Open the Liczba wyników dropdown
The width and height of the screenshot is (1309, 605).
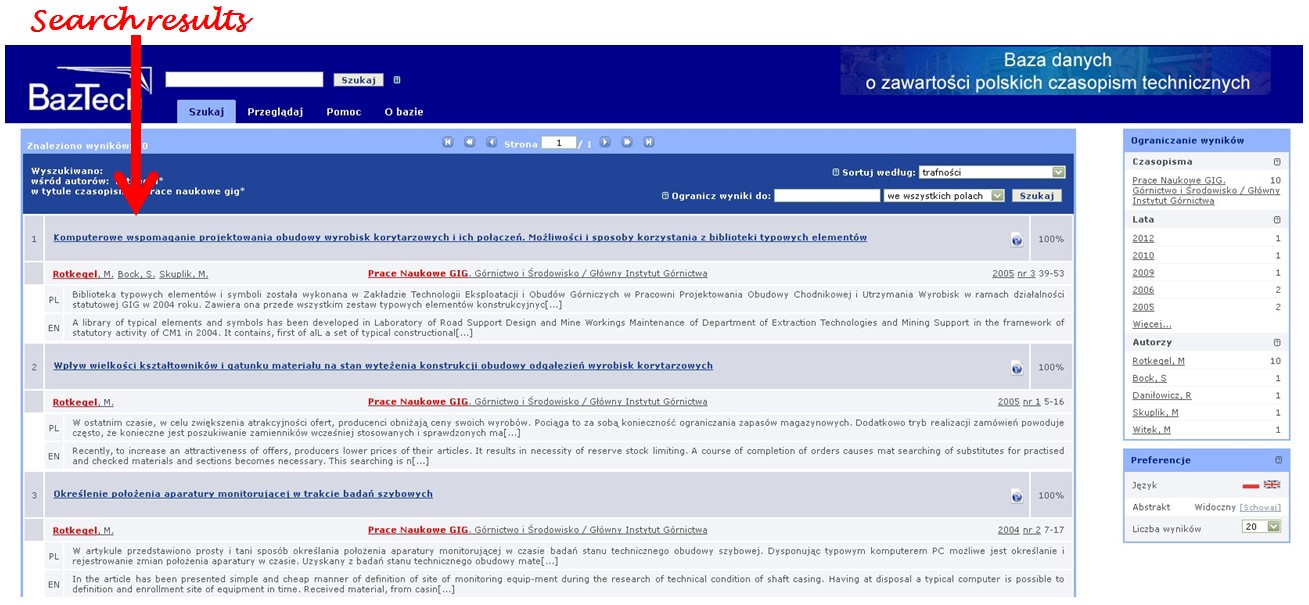tap(1273, 527)
